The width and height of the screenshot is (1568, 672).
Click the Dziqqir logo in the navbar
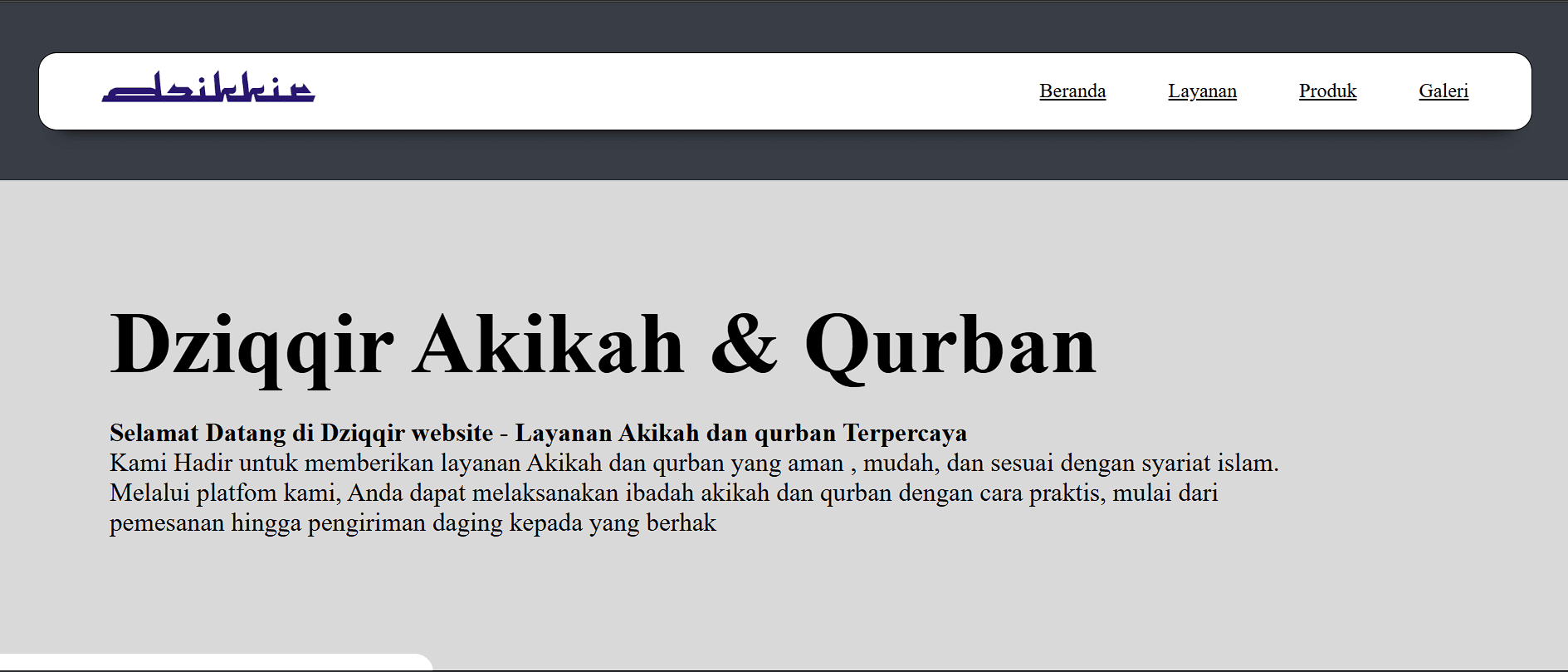pyautogui.click(x=208, y=88)
